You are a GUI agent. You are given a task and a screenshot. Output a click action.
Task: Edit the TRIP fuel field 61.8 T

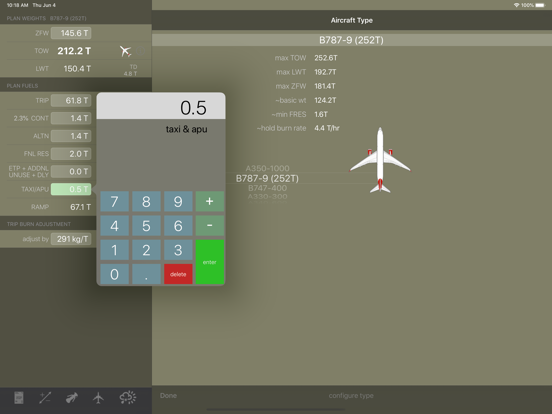pos(71,101)
